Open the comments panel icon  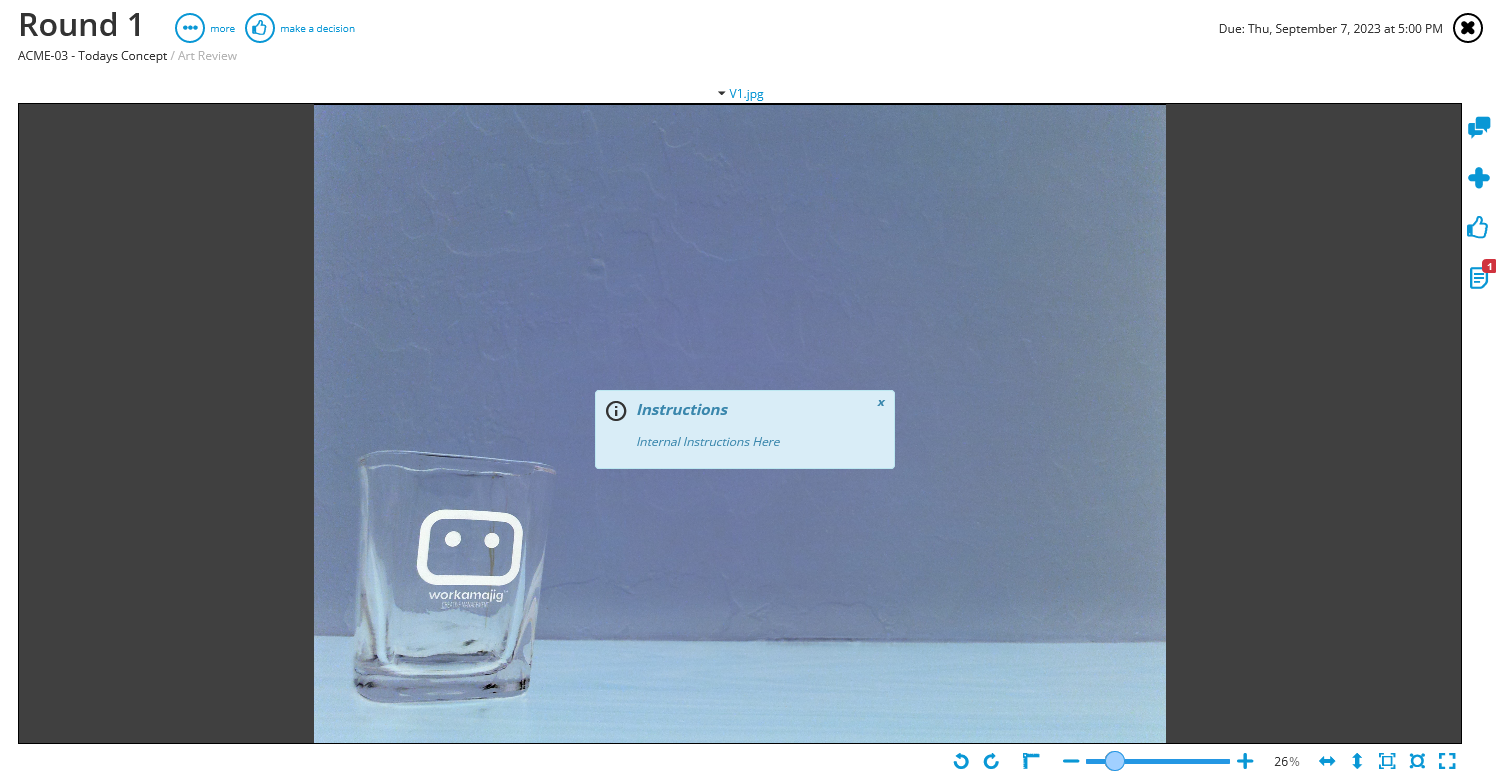click(x=1478, y=128)
